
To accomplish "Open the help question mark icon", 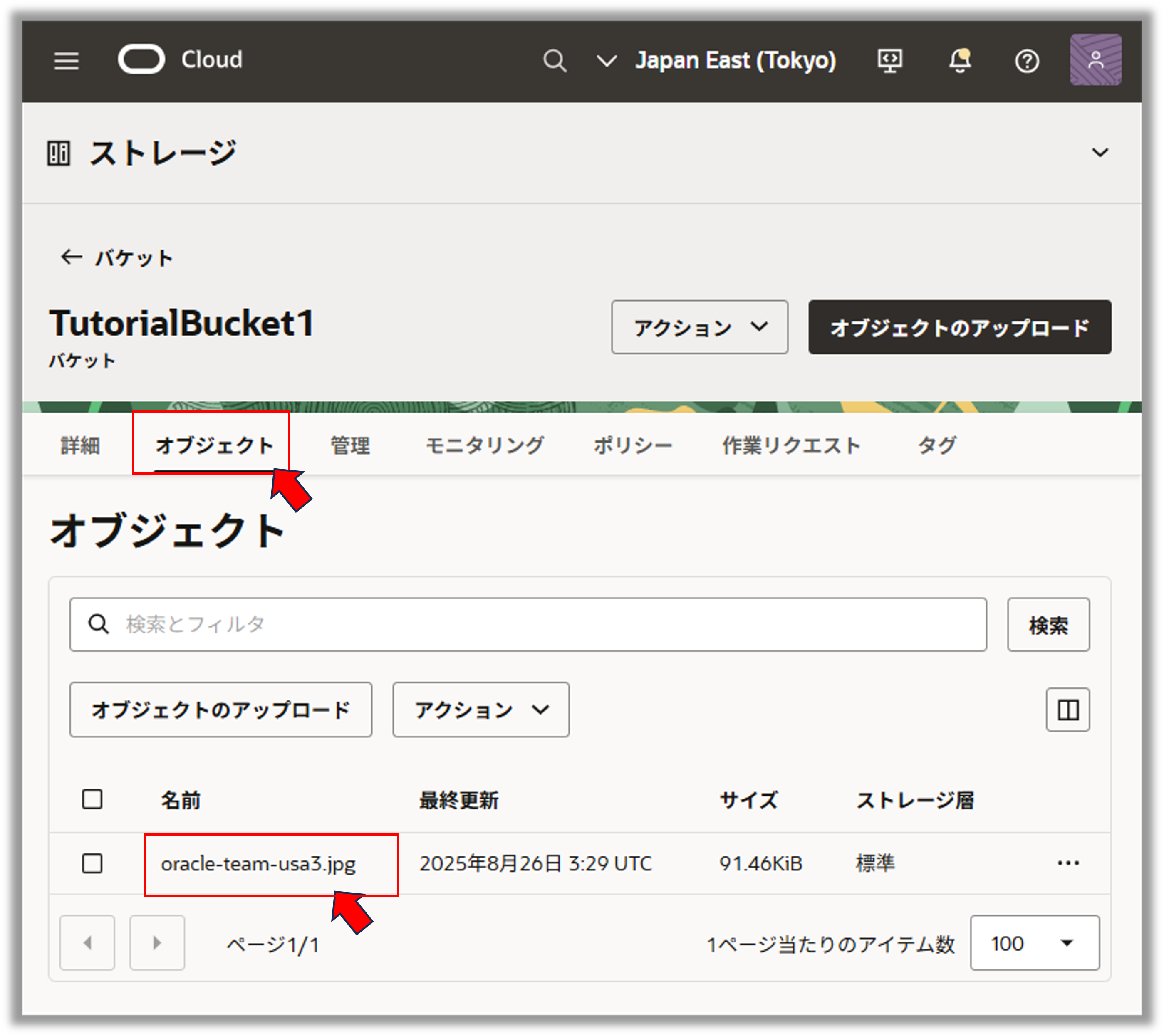I will click(1027, 61).
